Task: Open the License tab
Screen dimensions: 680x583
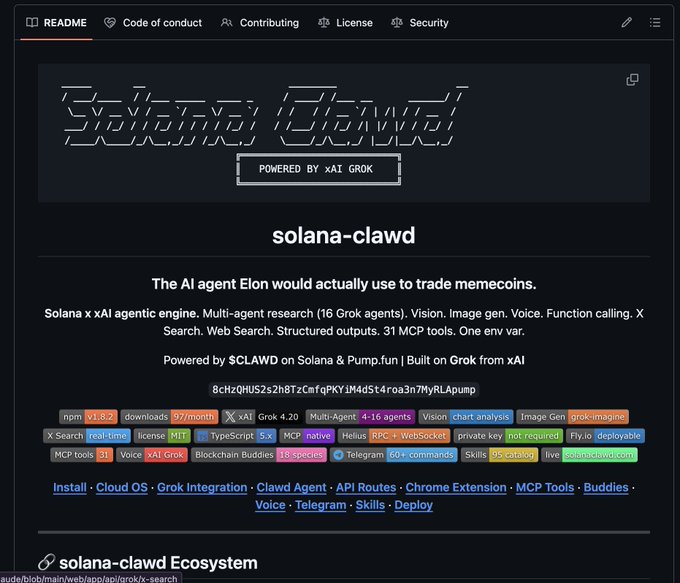Action: (x=345, y=23)
